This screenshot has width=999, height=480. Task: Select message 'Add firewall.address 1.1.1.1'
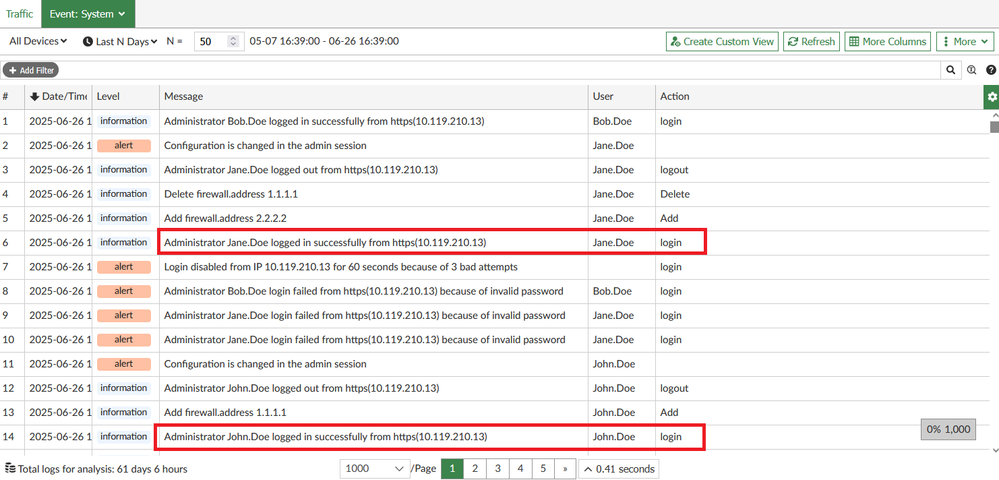coord(226,412)
